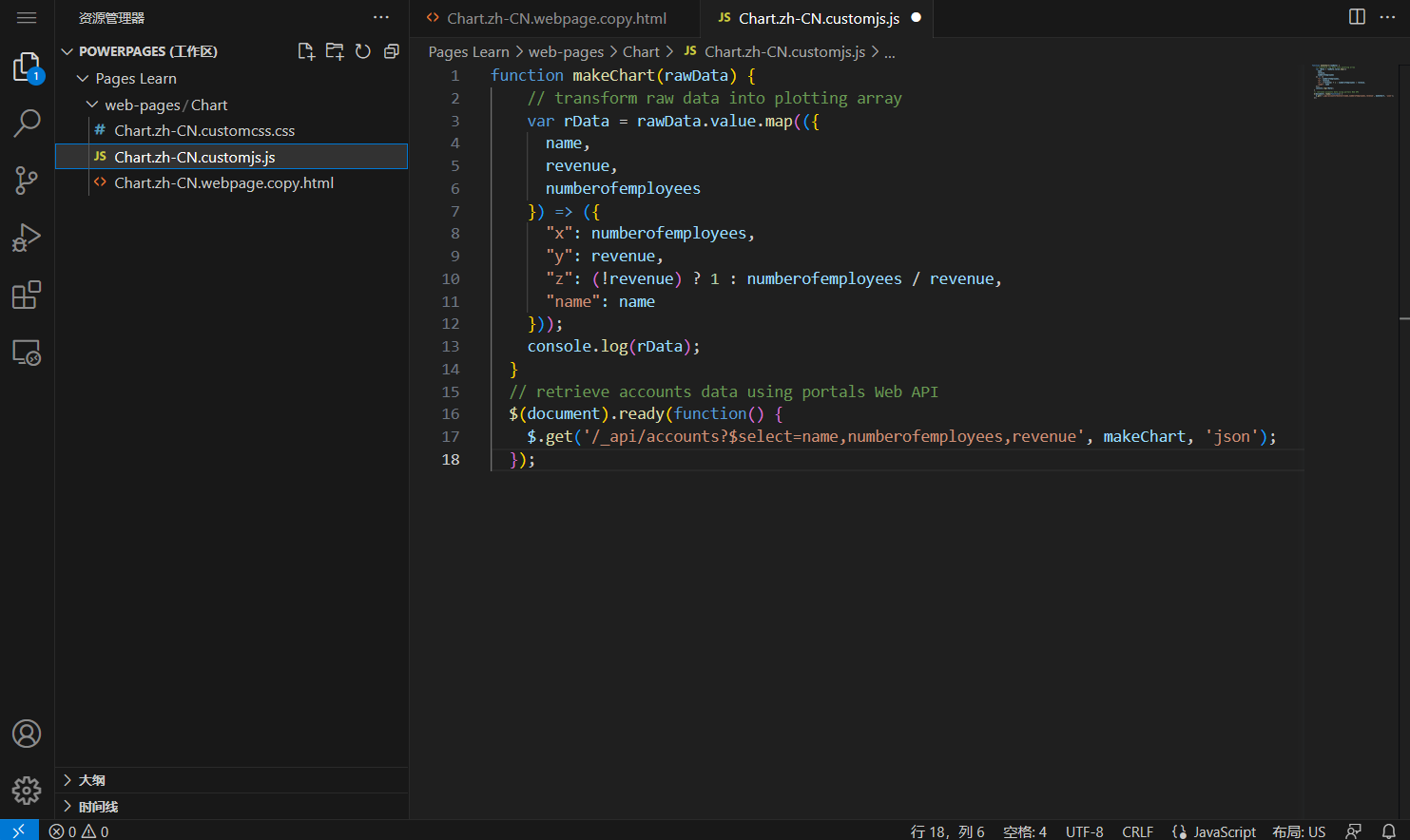Collapse all folders in explorer
This screenshot has height=840, width=1410.
(392, 51)
